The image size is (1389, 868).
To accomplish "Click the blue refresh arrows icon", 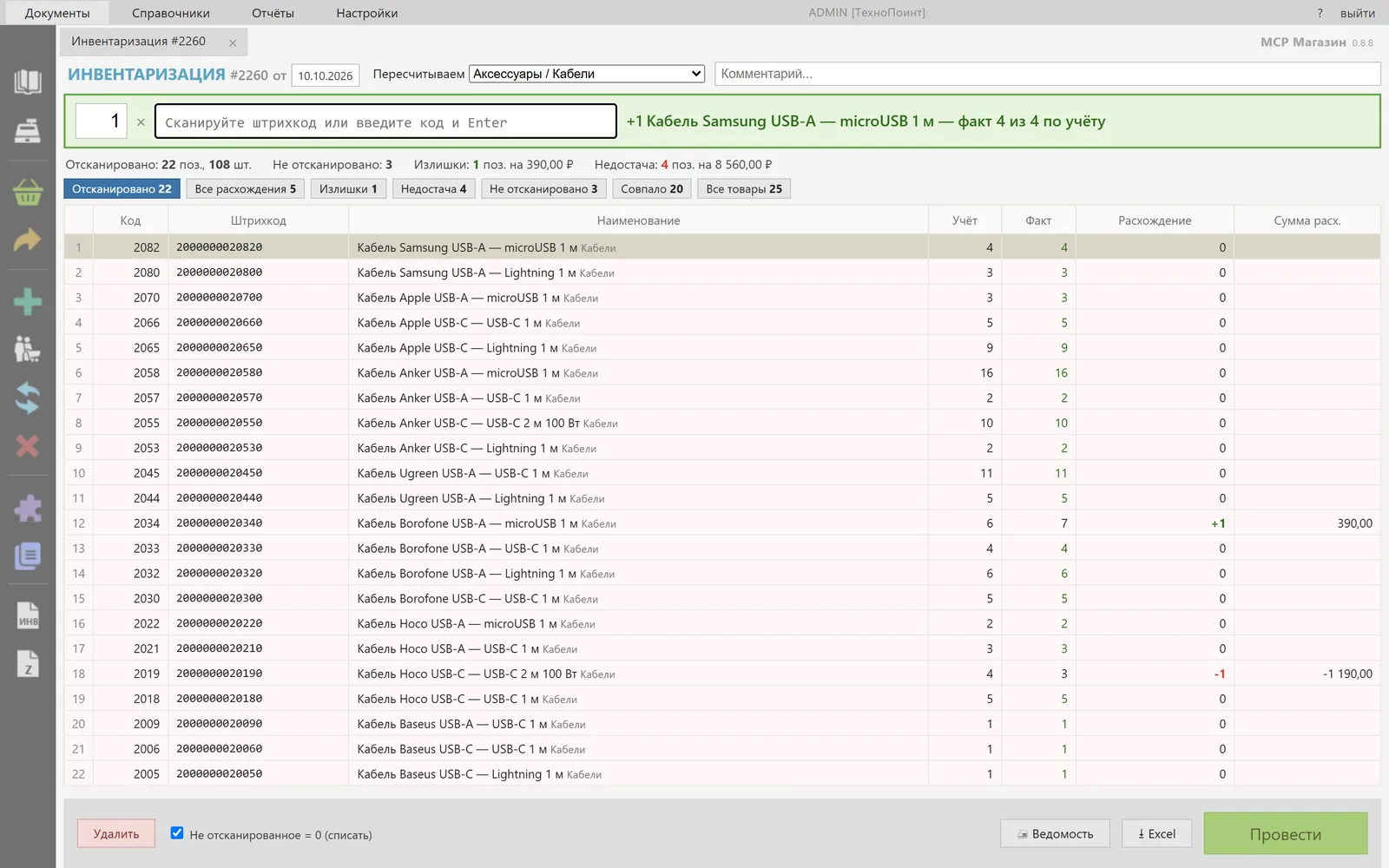I will click(x=28, y=398).
